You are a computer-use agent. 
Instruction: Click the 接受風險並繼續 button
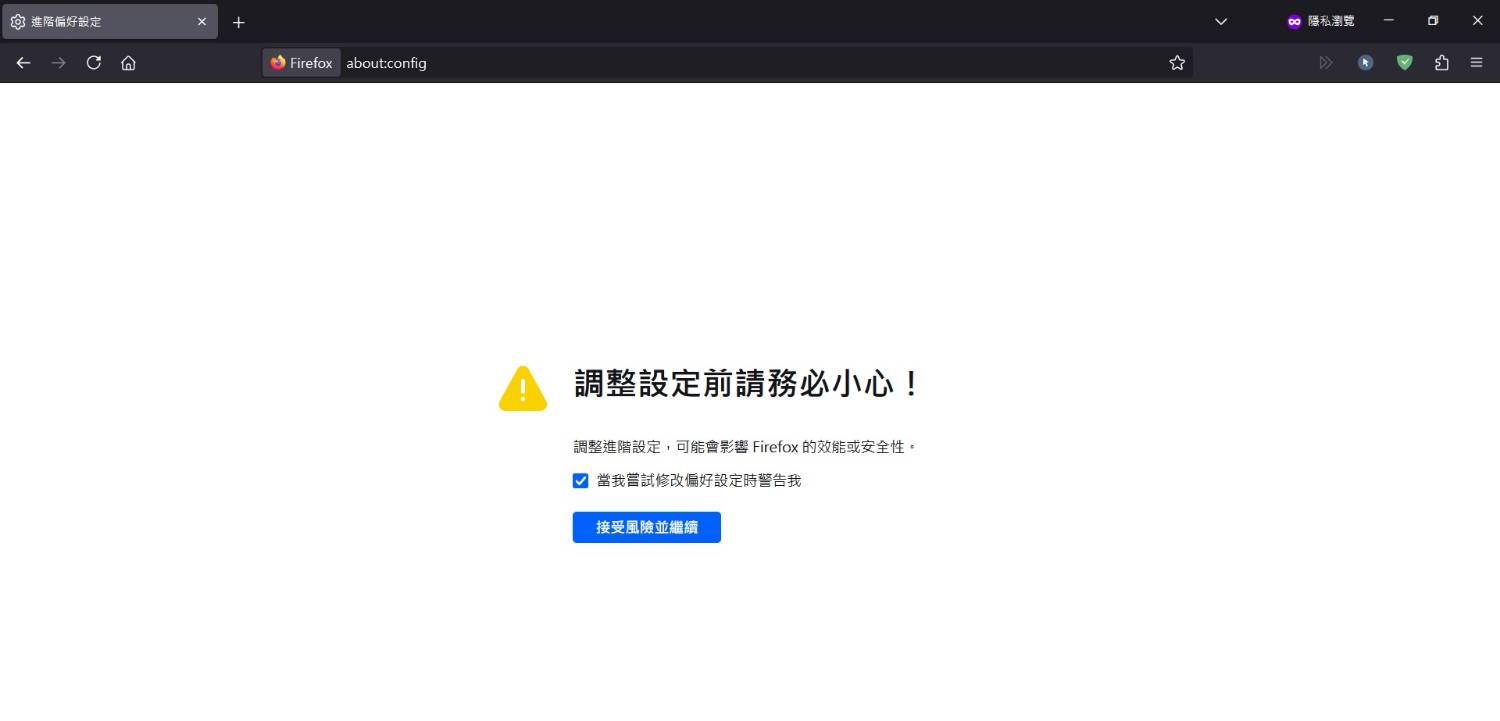tap(647, 527)
